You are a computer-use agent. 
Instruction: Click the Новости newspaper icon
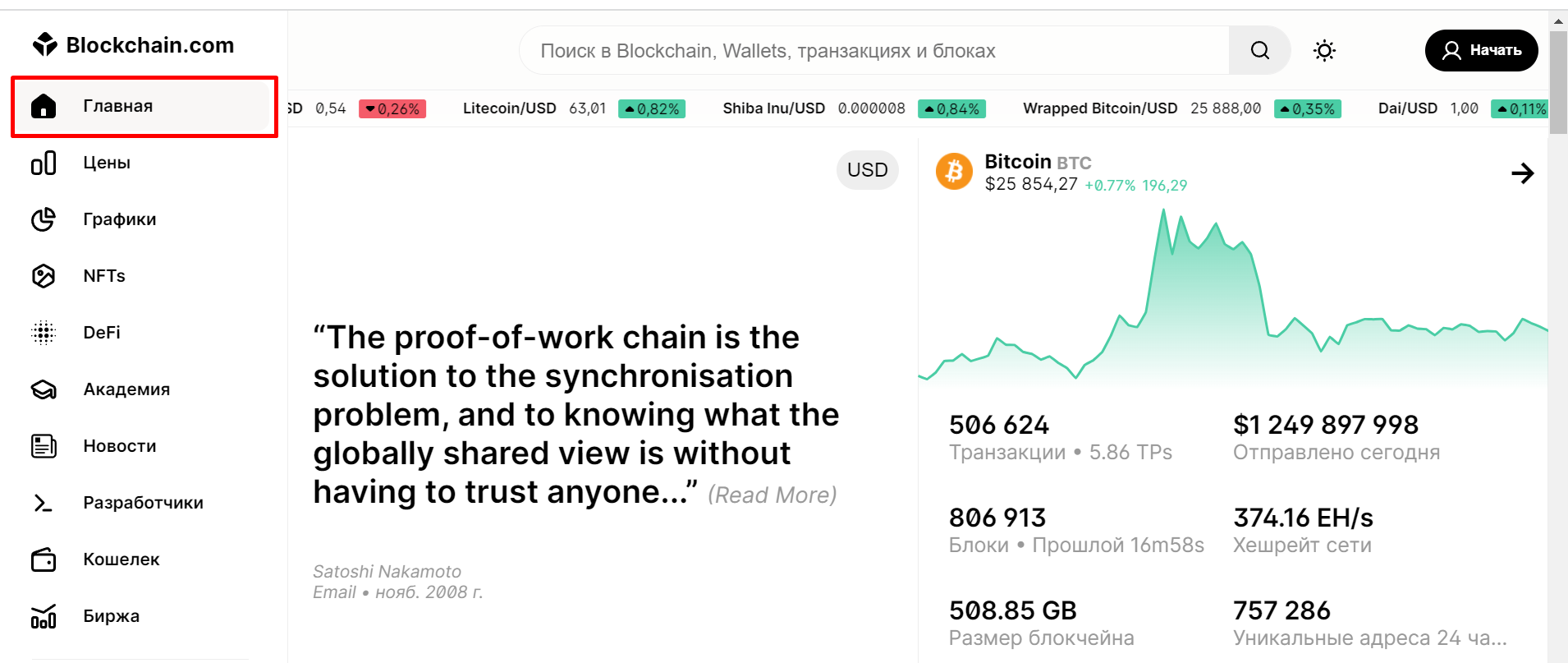click(x=44, y=445)
